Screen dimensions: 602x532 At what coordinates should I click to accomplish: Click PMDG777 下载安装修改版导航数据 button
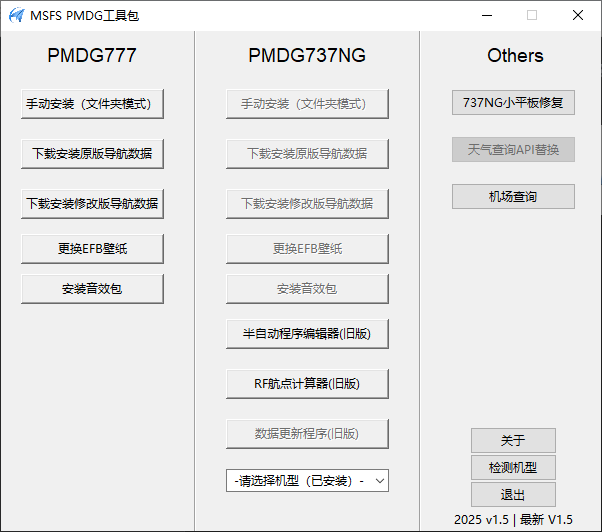[x=92, y=203]
